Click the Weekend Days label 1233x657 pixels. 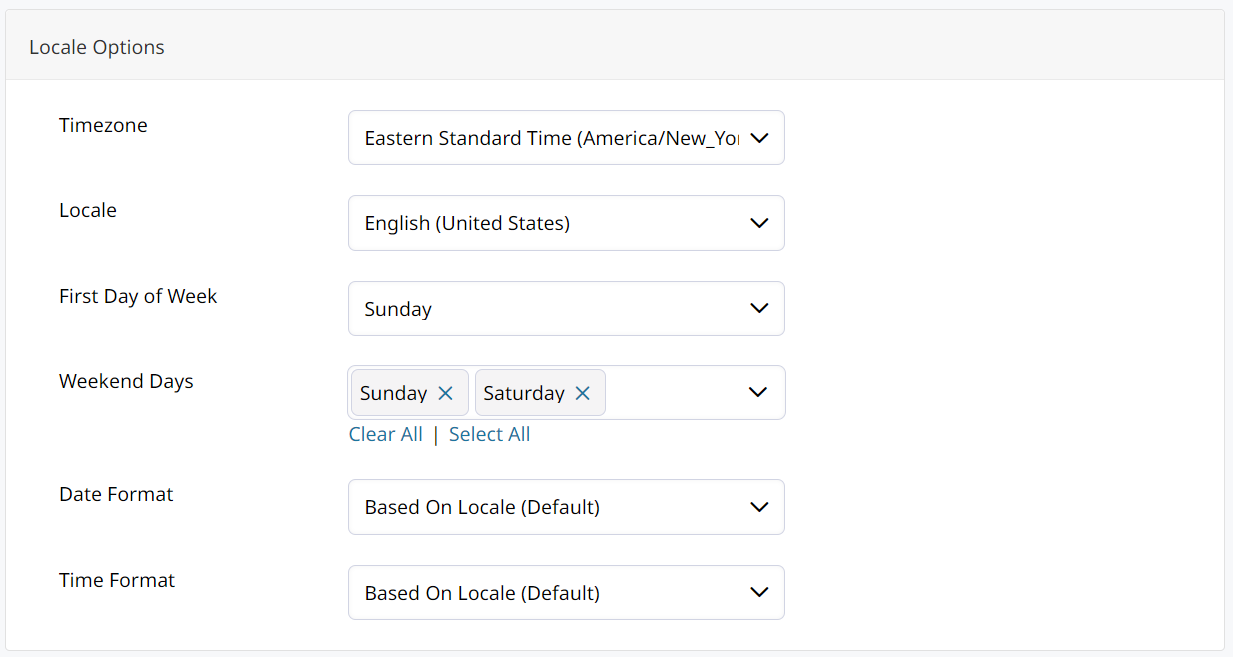click(x=126, y=381)
